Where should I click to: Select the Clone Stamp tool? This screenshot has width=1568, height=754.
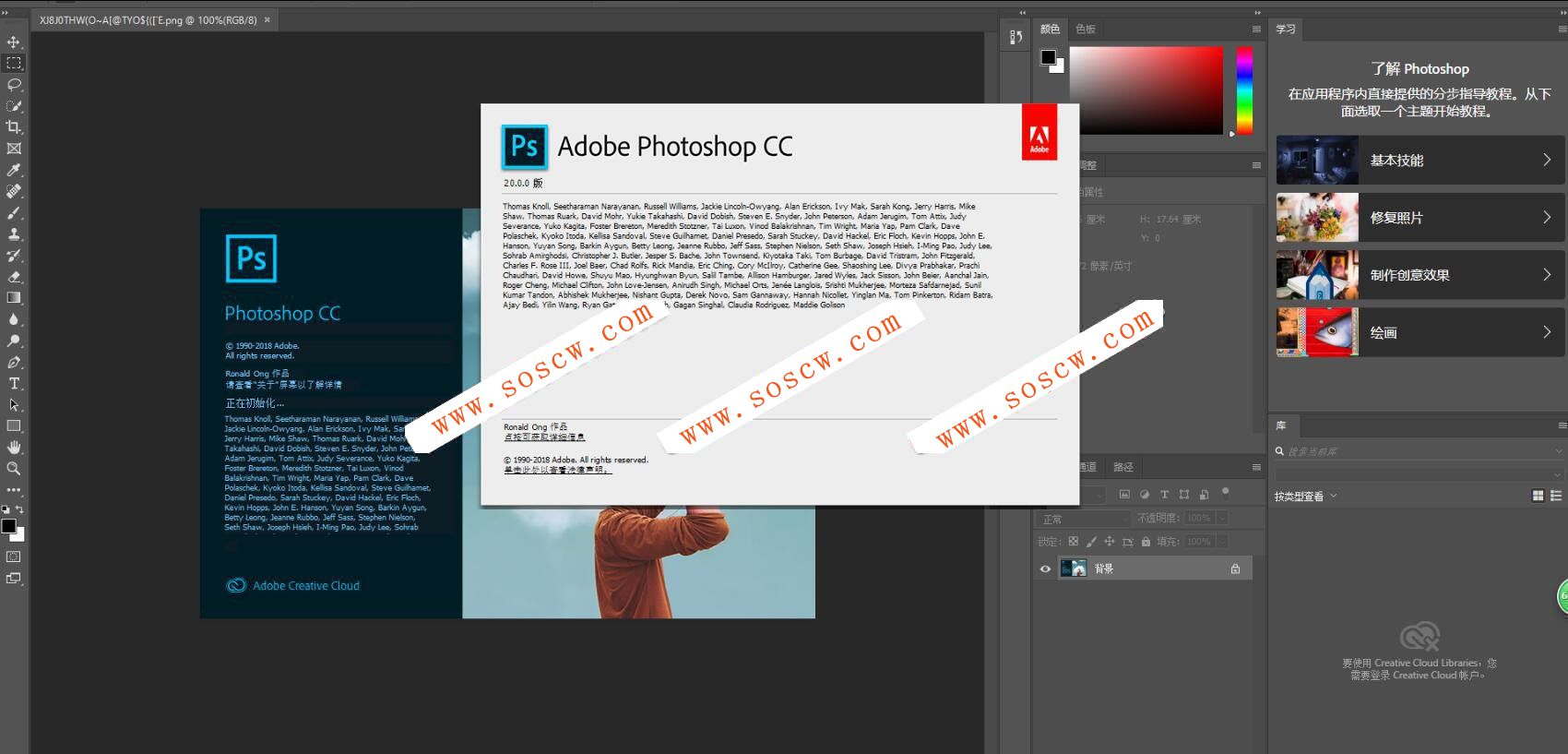[x=14, y=233]
